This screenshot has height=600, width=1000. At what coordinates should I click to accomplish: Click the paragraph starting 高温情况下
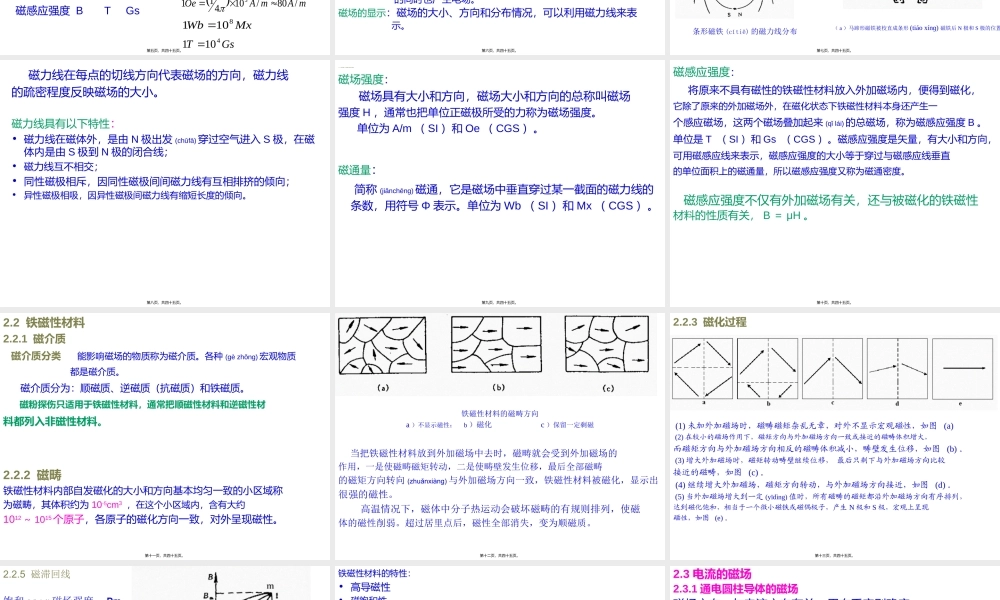tap(489, 516)
